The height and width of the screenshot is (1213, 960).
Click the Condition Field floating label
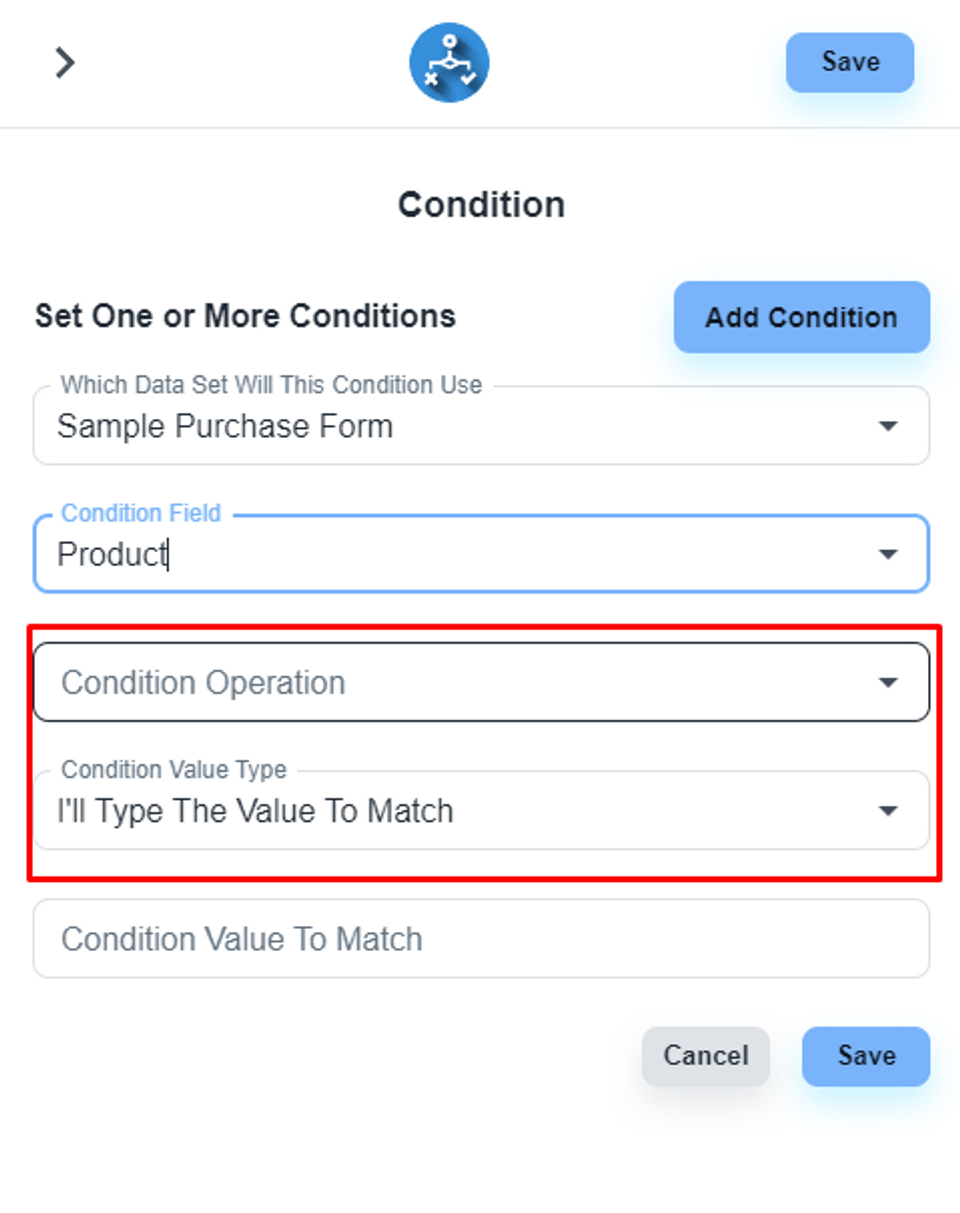141,513
